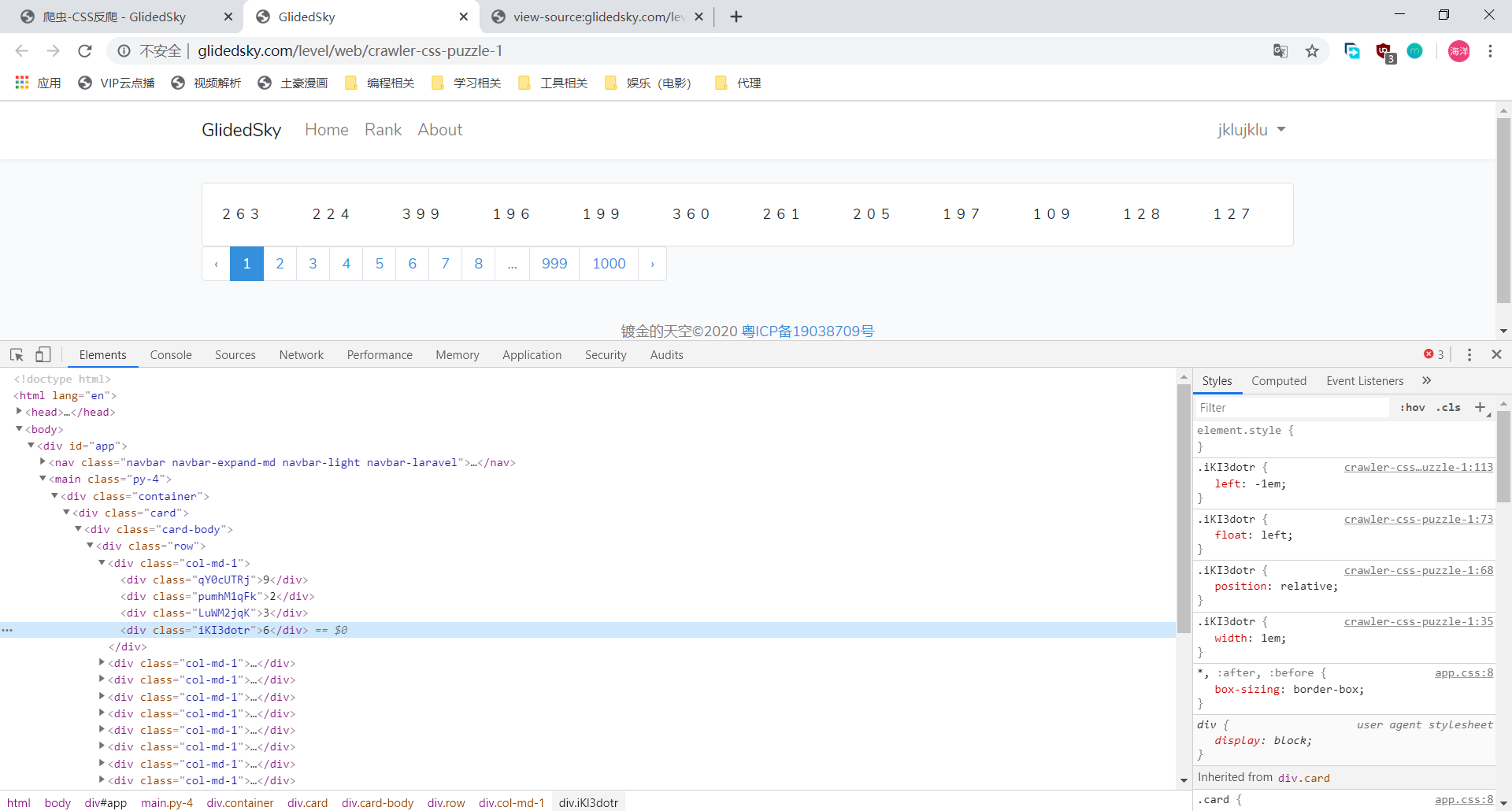The height and width of the screenshot is (811, 1512).
Task: Switch to the Network tab
Action: (x=302, y=355)
